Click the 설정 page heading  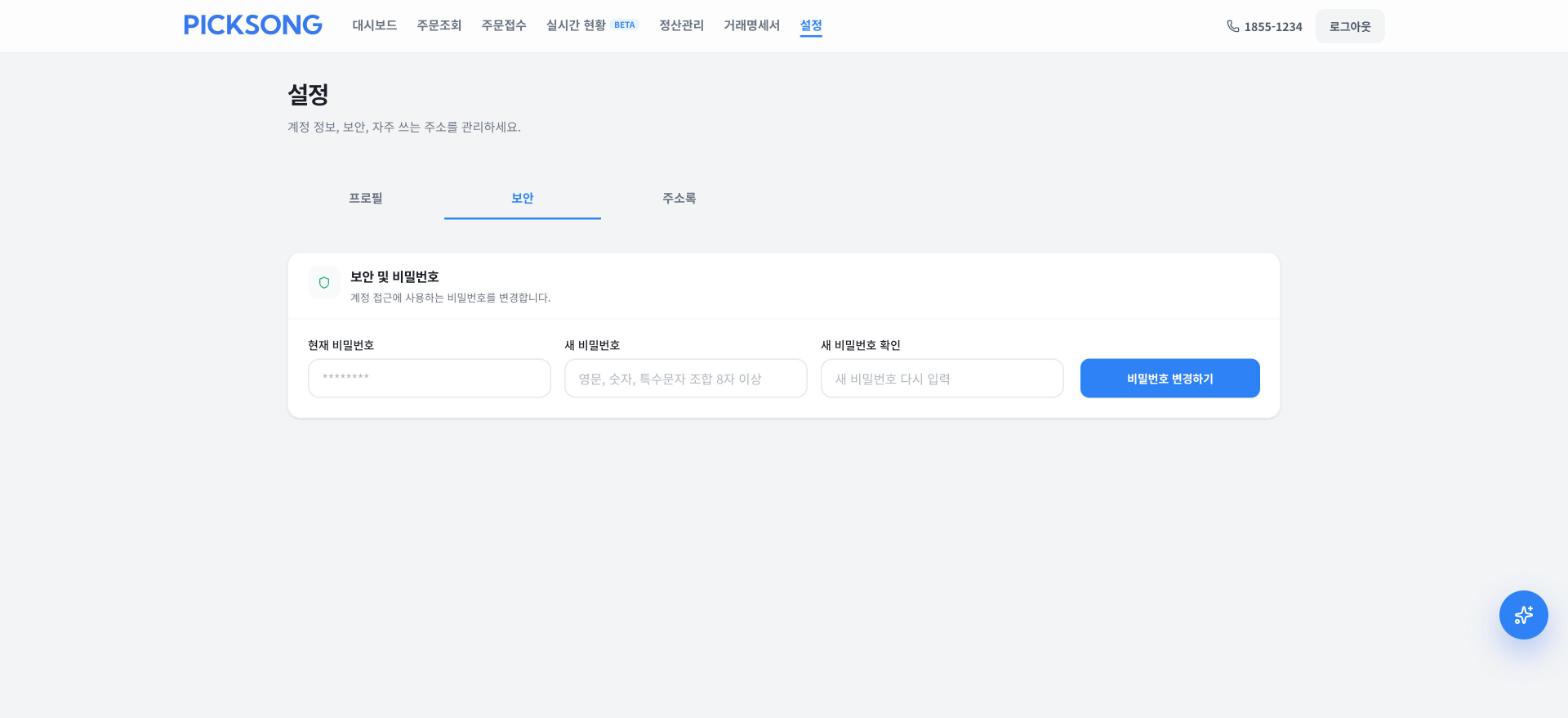pos(308,95)
